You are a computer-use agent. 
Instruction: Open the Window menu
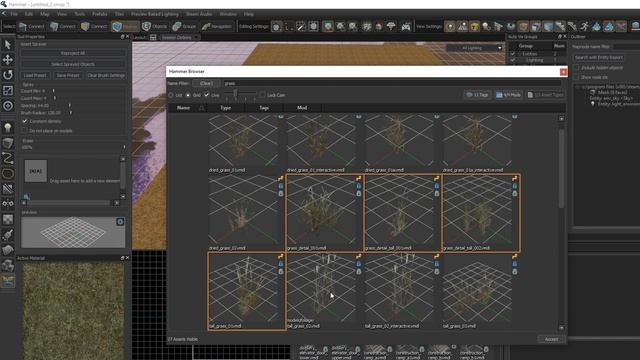[228, 14]
